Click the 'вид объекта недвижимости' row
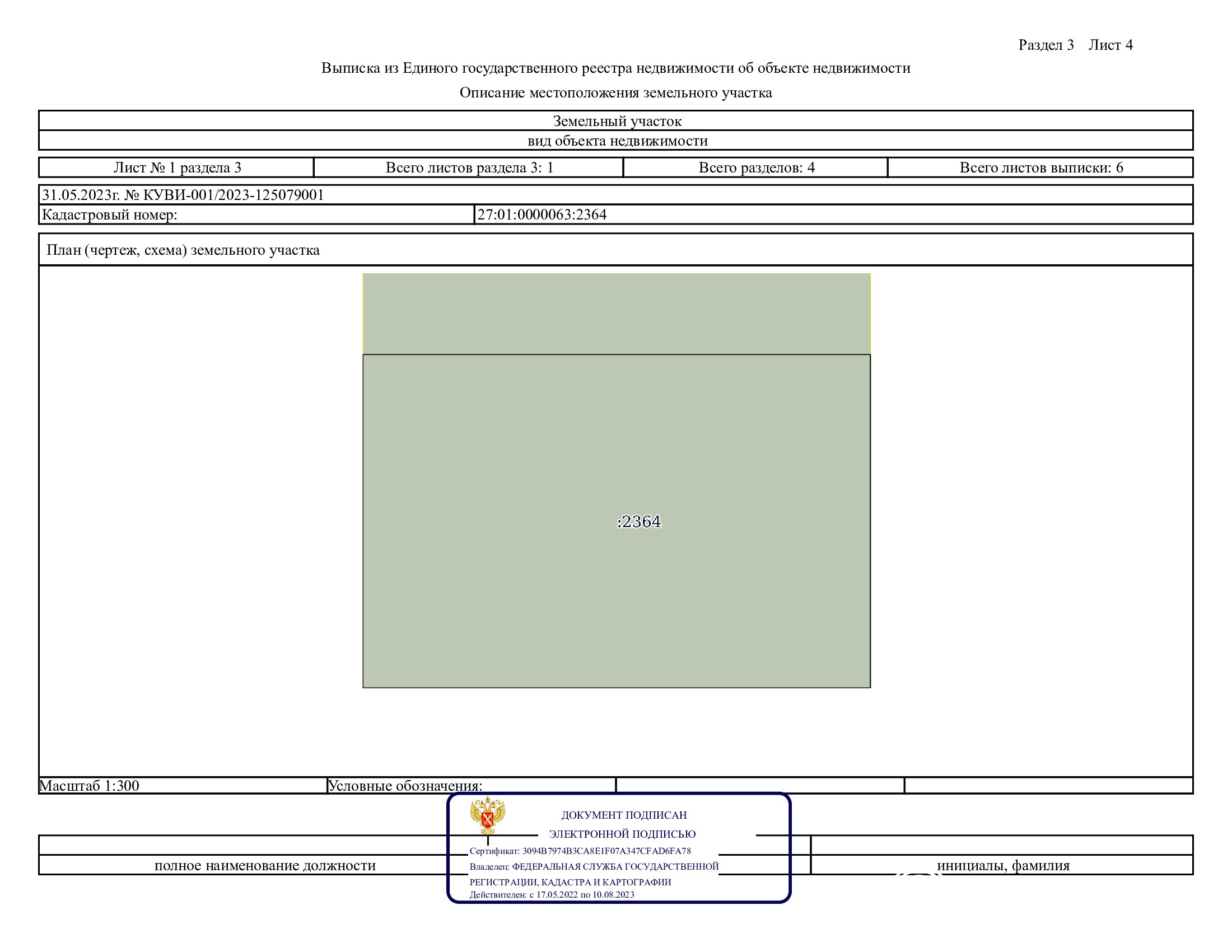The height and width of the screenshot is (952, 1232). coord(616,141)
